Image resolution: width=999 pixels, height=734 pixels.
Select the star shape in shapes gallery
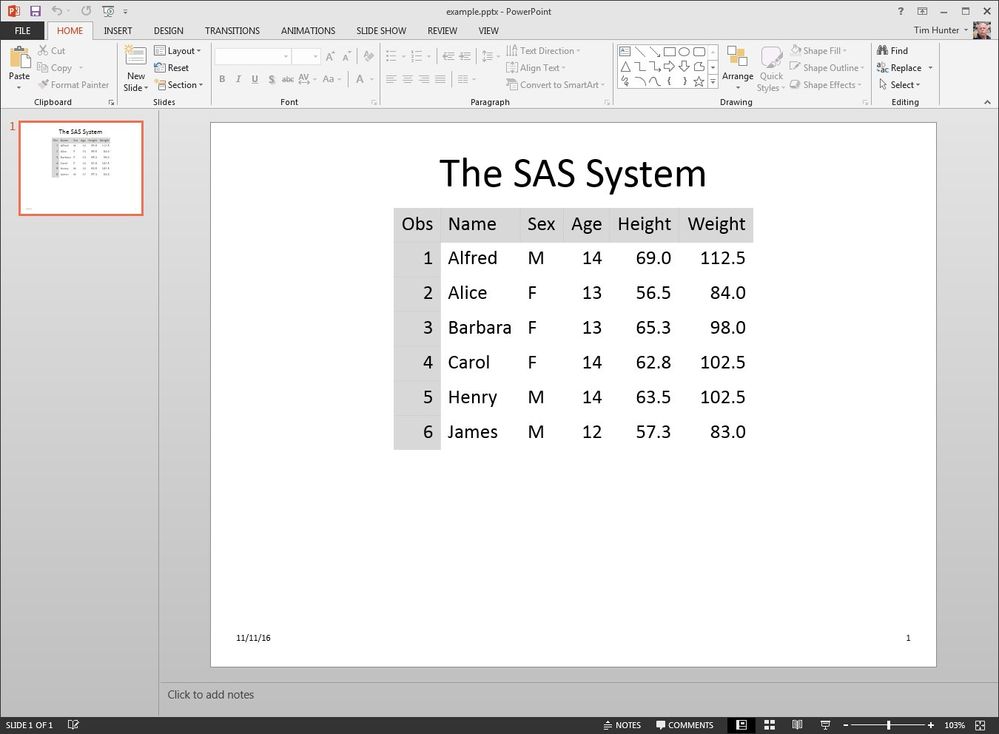pyautogui.click(x=699, y=82)
